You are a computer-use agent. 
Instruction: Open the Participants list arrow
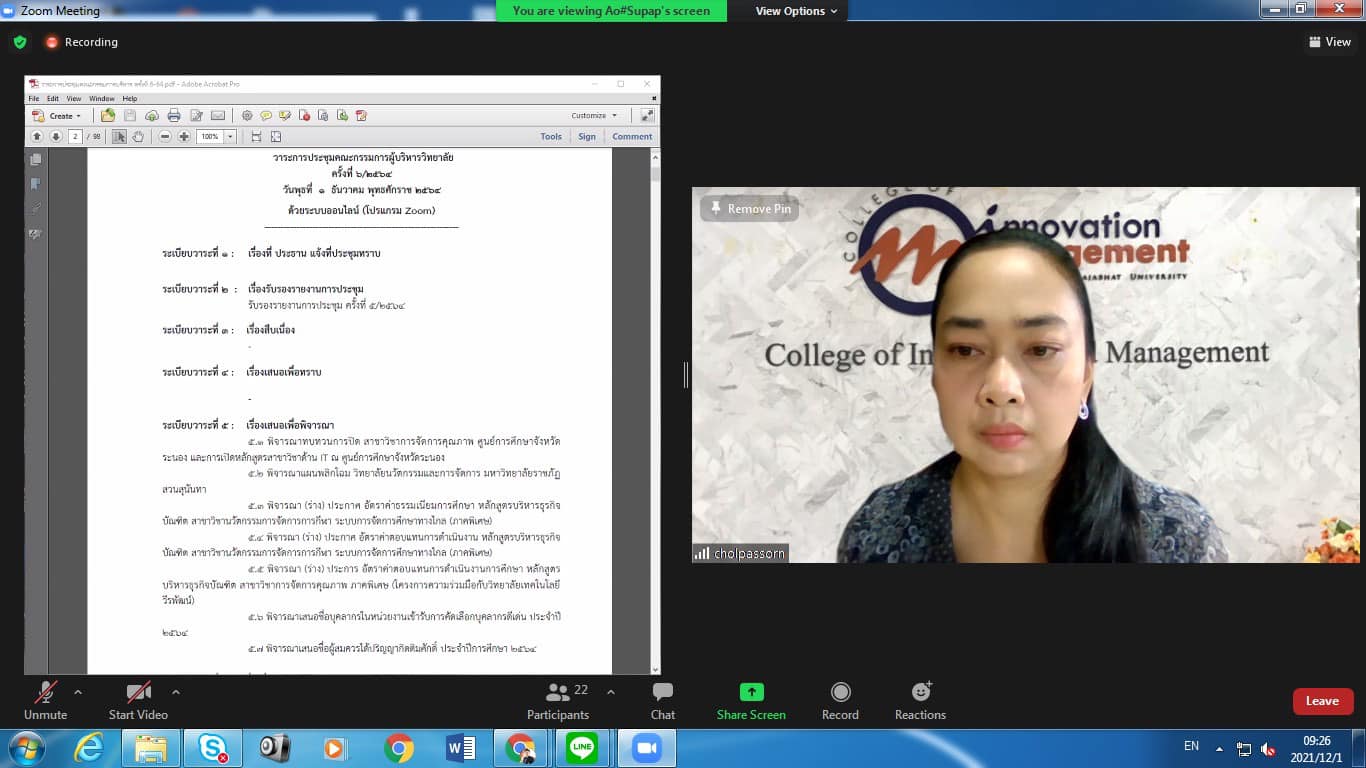610,692
